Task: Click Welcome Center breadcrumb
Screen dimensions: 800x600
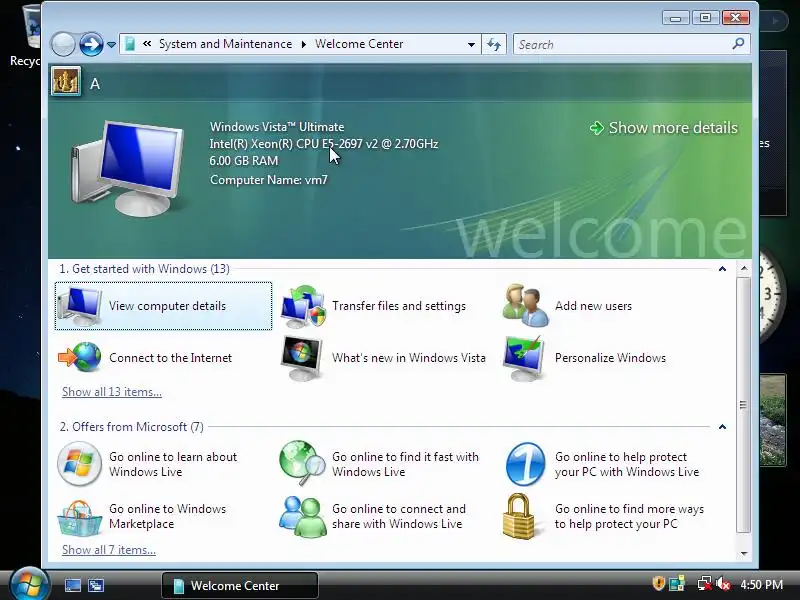Action: coord(359,44)
